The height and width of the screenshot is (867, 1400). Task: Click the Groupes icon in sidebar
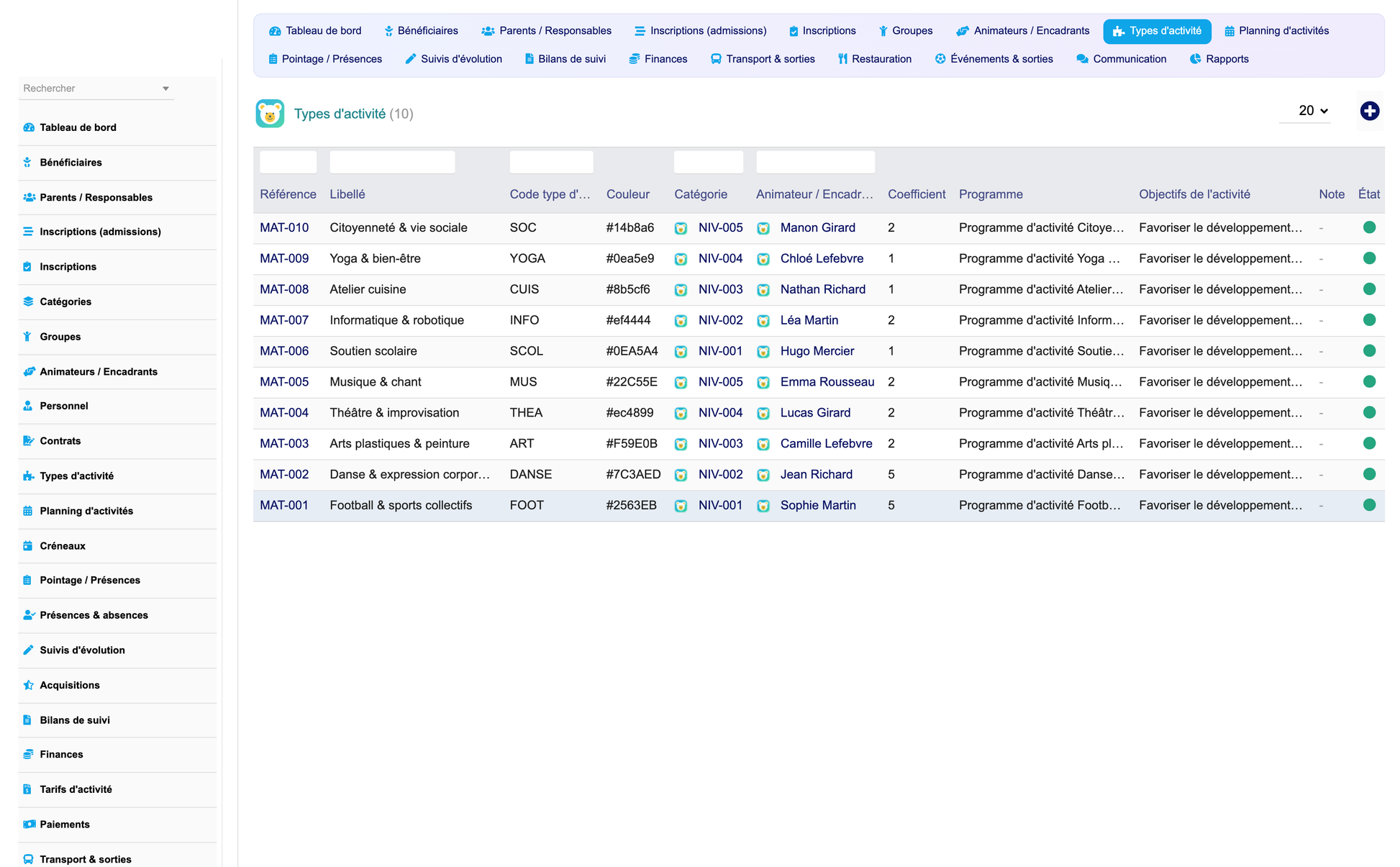[x=27, y=337]
